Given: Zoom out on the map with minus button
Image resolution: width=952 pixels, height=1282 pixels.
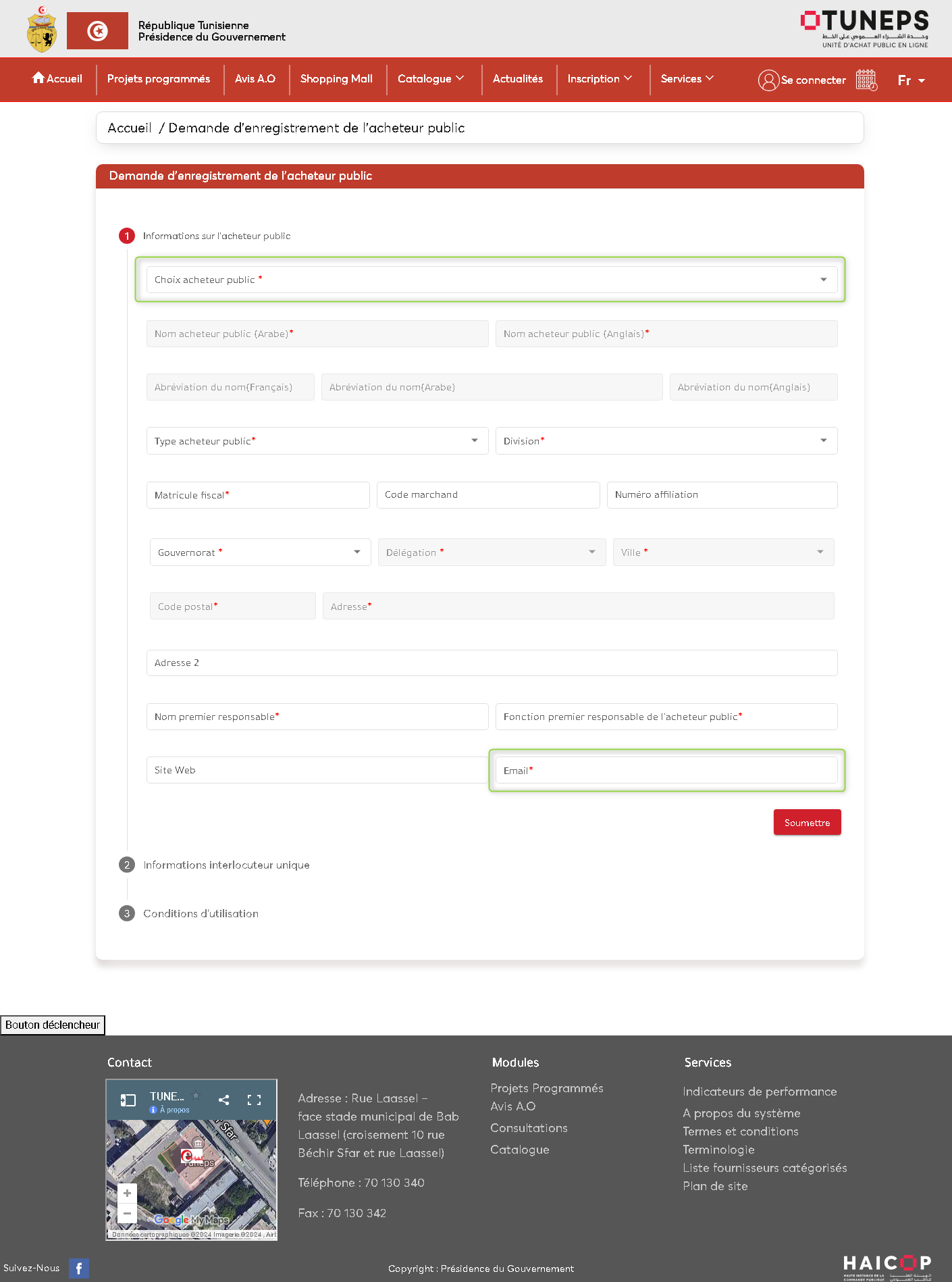Looking at the screenshot, I should (127, 1213).
